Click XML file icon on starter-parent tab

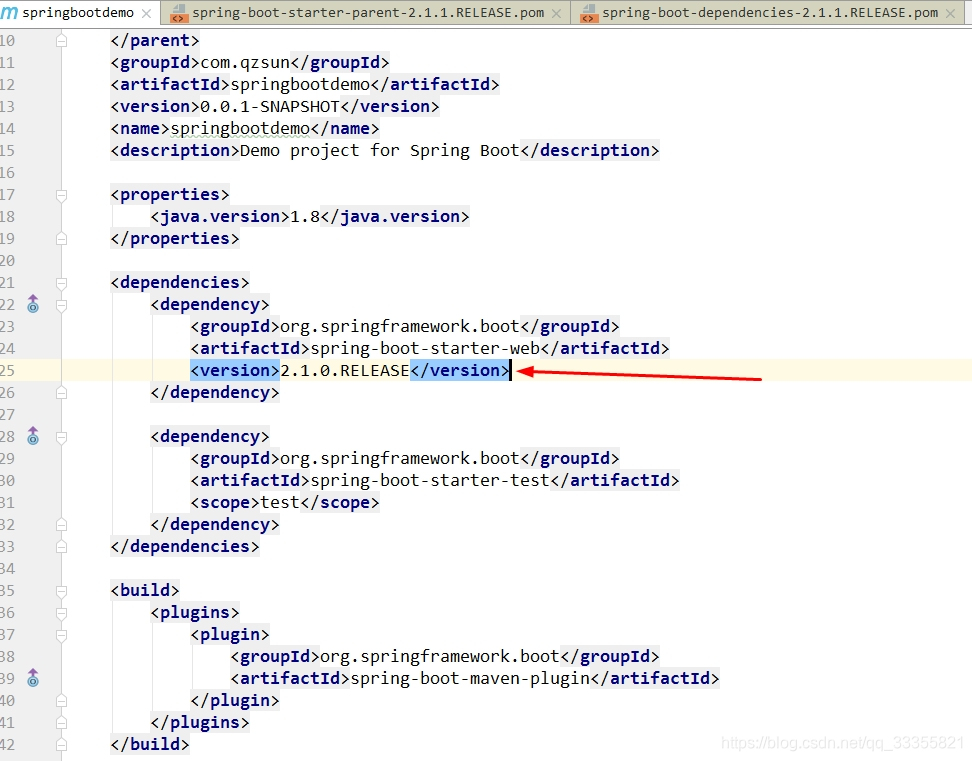(179, 13)
